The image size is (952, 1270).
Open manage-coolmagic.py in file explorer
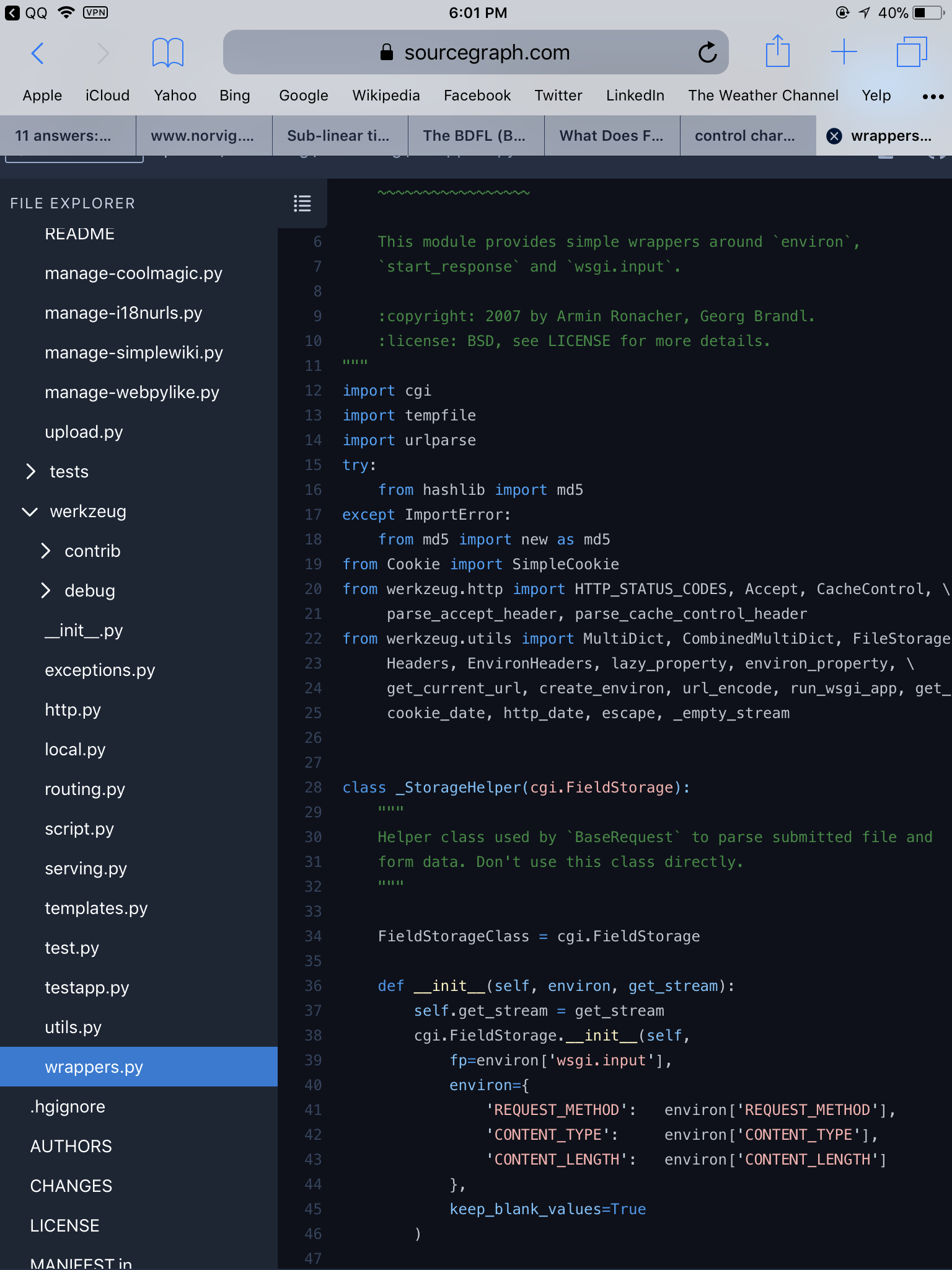tap(139, 273)
